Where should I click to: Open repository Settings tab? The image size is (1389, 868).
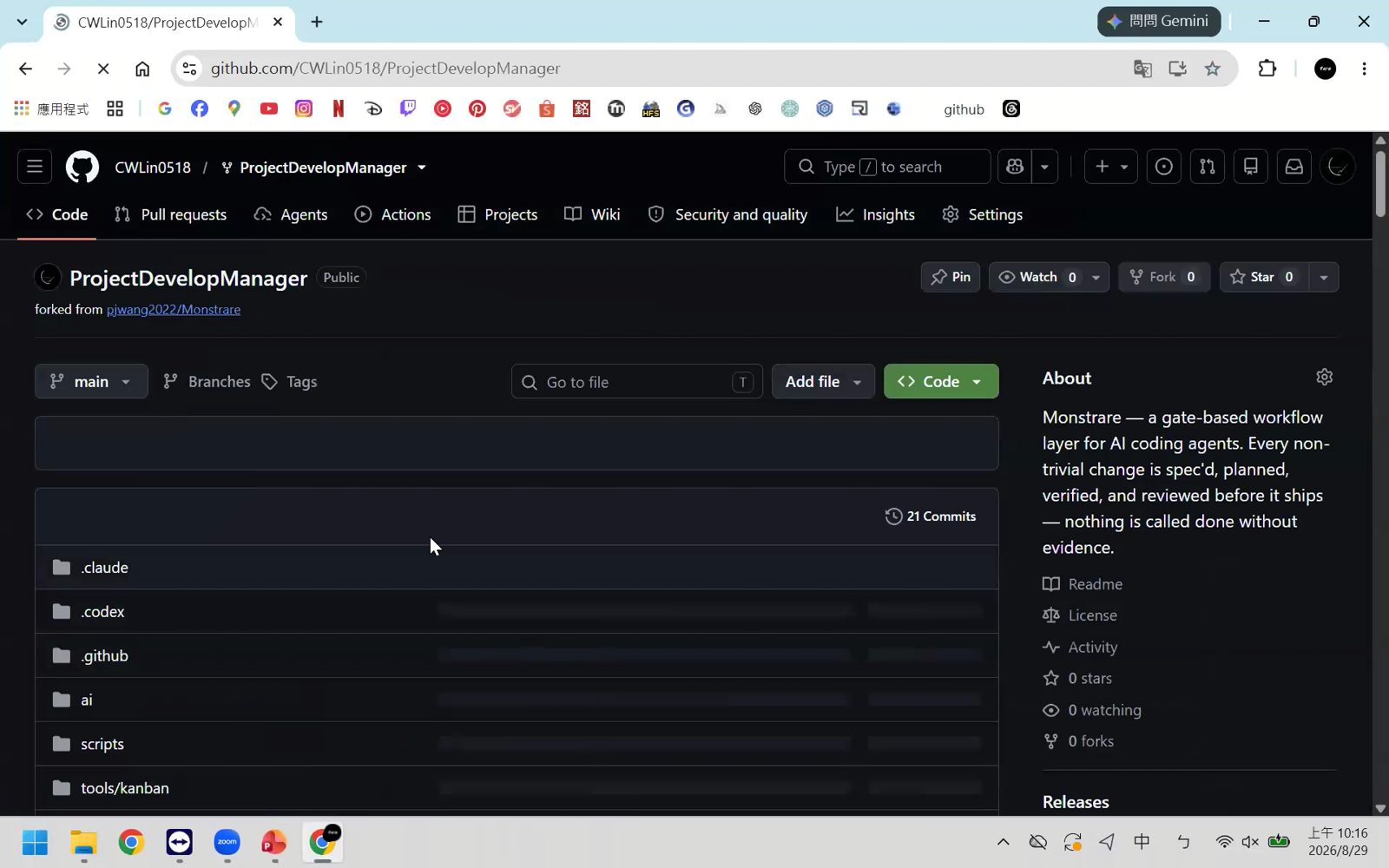tap(983, 214)
